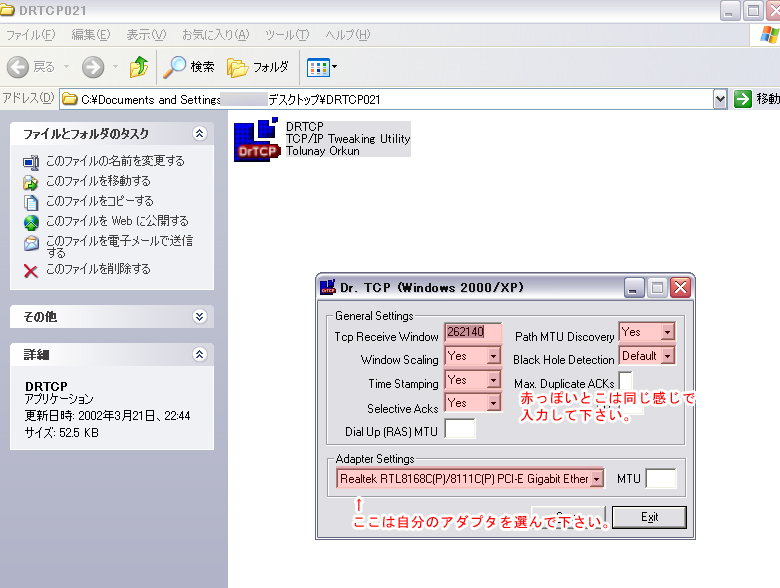Viewport: 780px width, 588px height.
Task: Open the Help (ヘルプ) menu
Action: (x=348, y=35)
